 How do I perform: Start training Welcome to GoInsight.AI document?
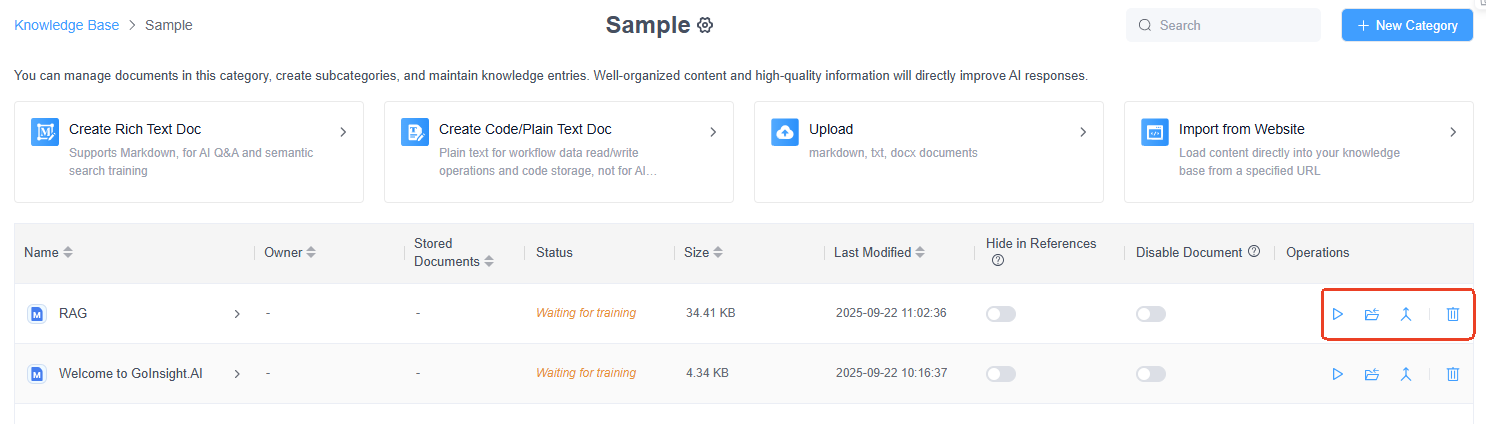(1337, 374)
